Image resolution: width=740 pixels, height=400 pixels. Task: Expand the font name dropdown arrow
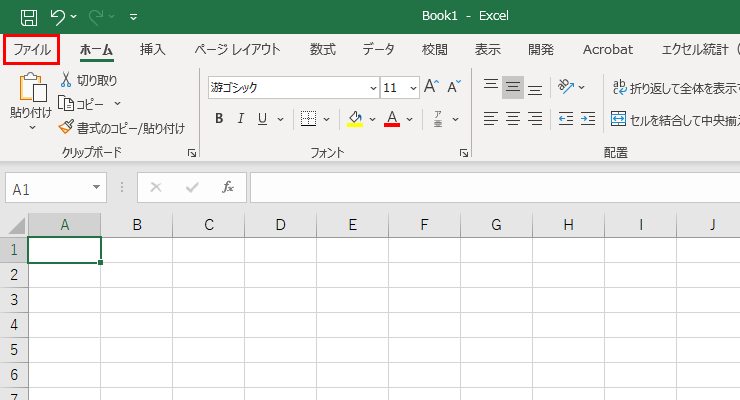coord(373,88)
